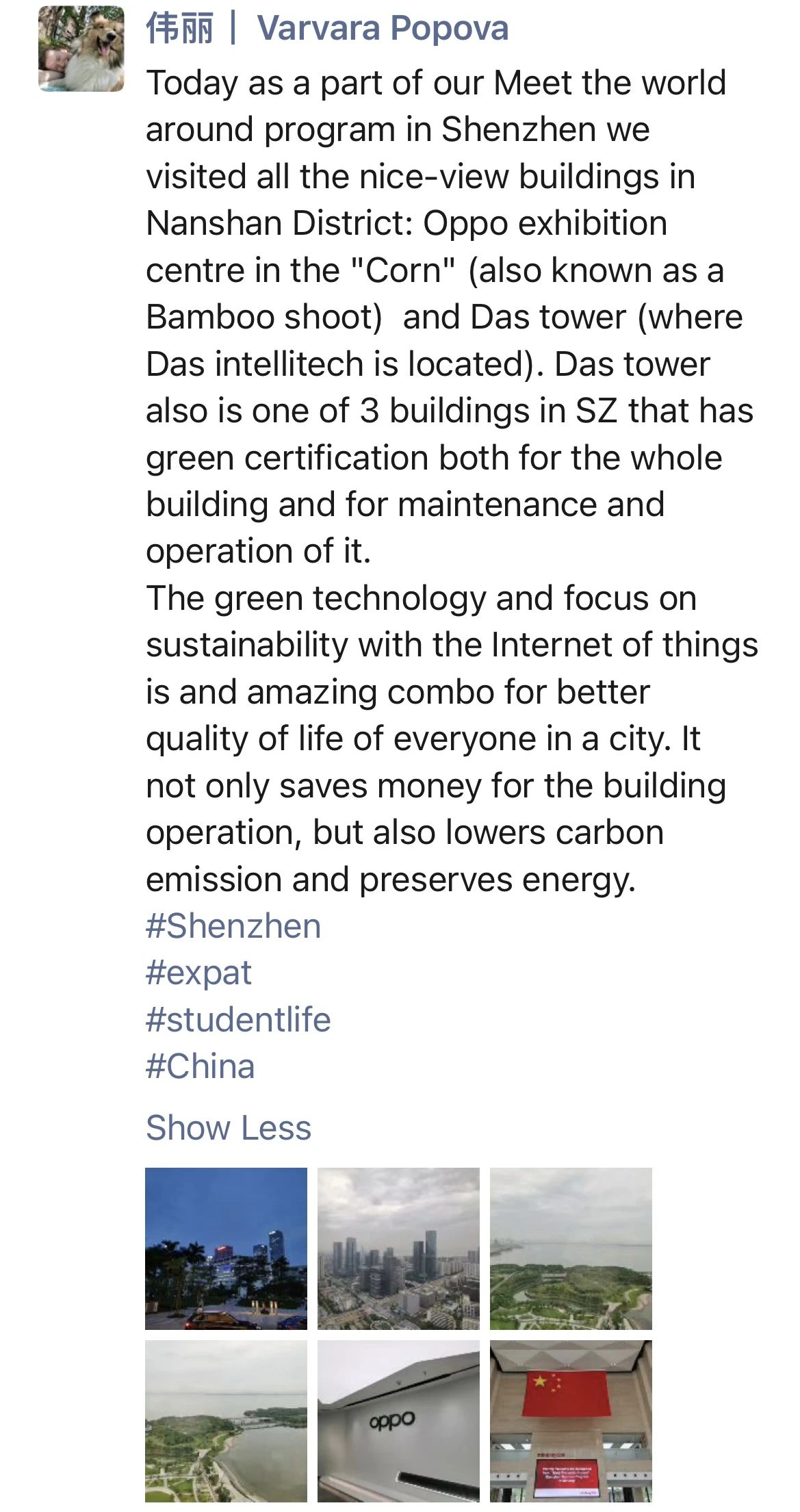Open the cloudy skyscrapers aerial photo
800x1512 pixels.
click(398, 1248)
